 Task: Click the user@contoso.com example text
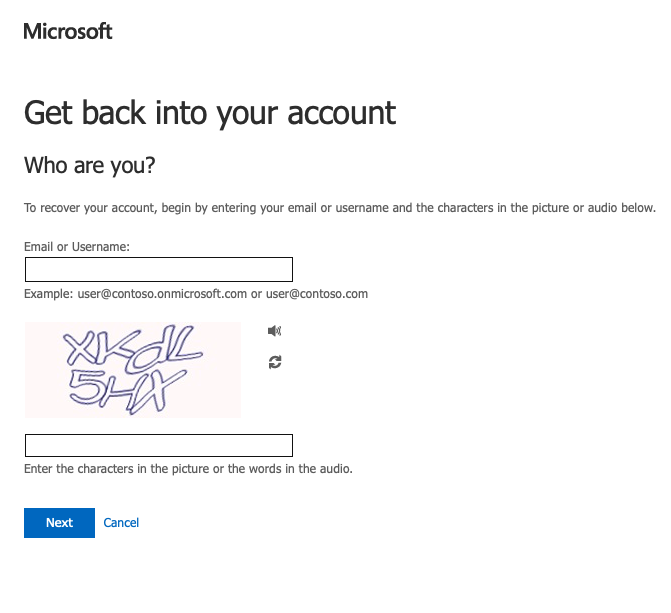pos(316,294)
